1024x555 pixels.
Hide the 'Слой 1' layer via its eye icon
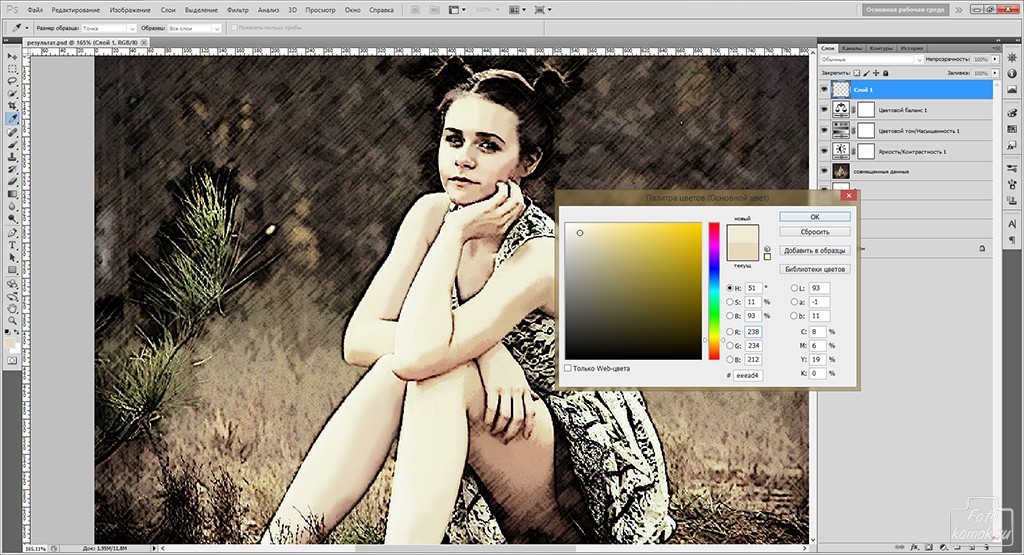click(824, 89)
